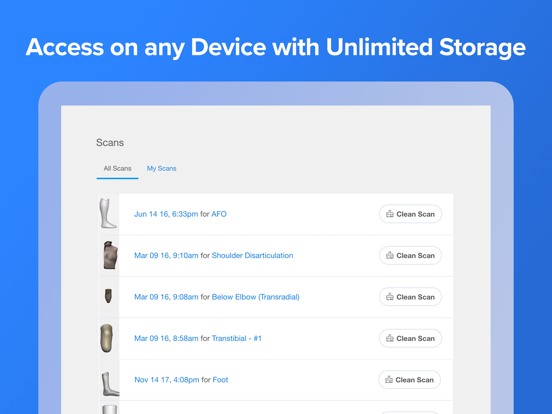
Task: Switch to the My Scans tab
Action: [162, 168]
